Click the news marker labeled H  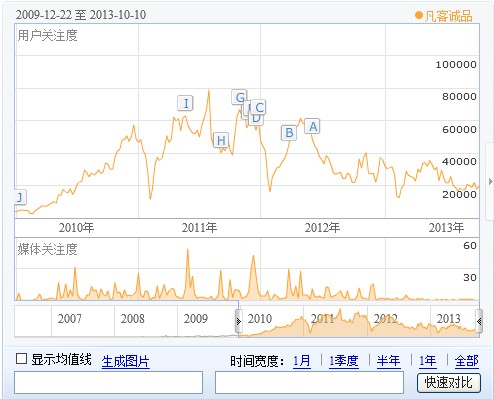221,140
